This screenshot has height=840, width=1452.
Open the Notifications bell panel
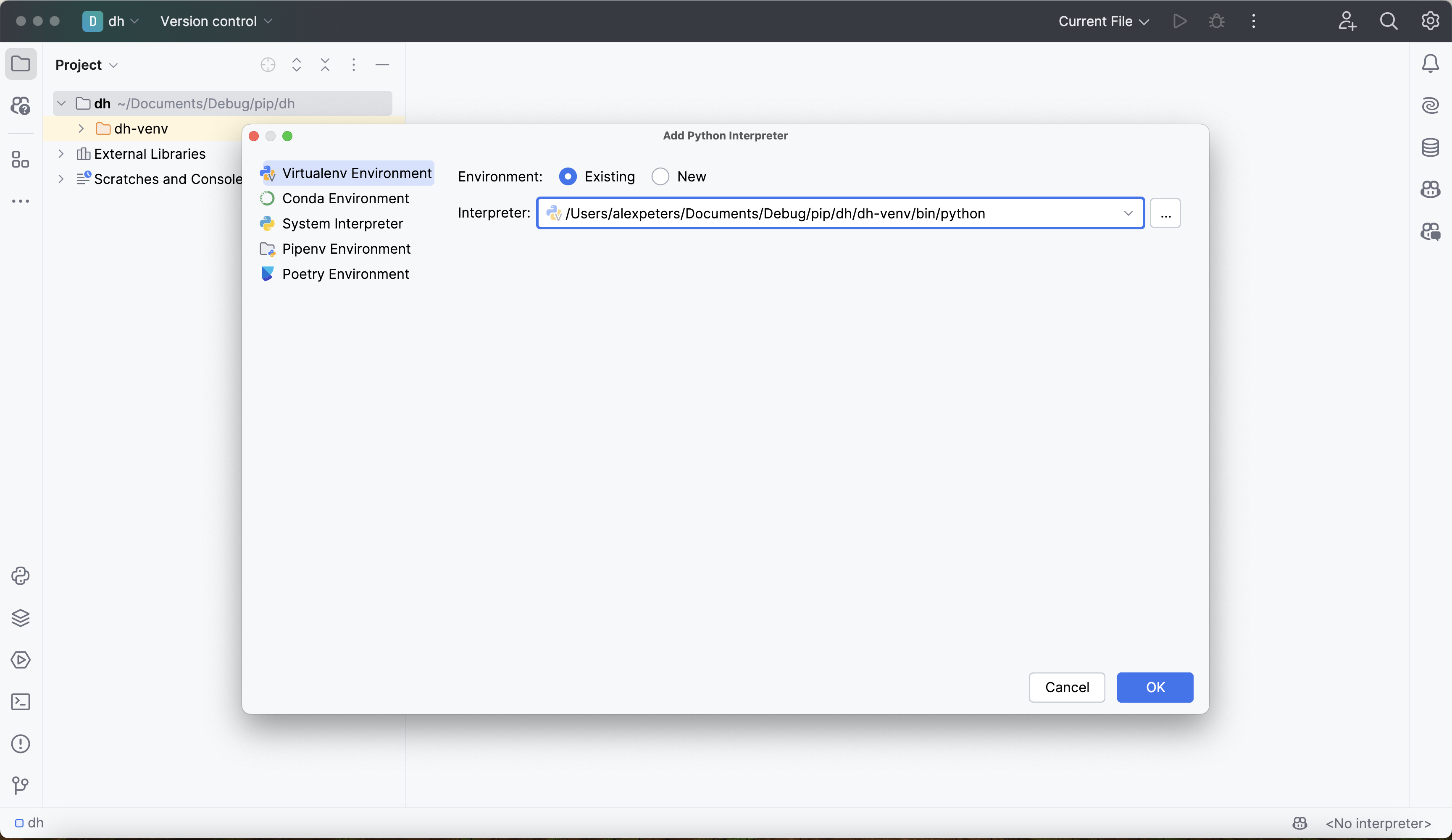point(1430,63)
